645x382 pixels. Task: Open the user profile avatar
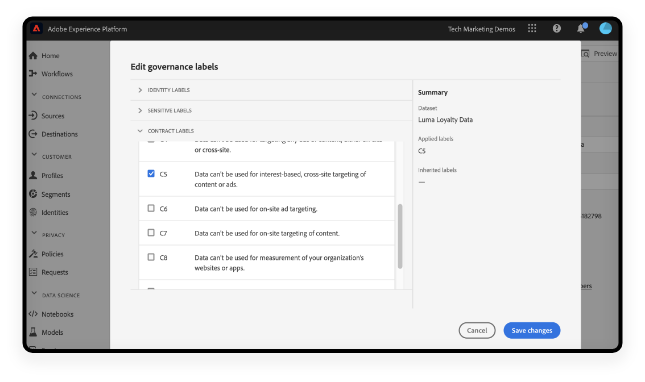(605, 28)
